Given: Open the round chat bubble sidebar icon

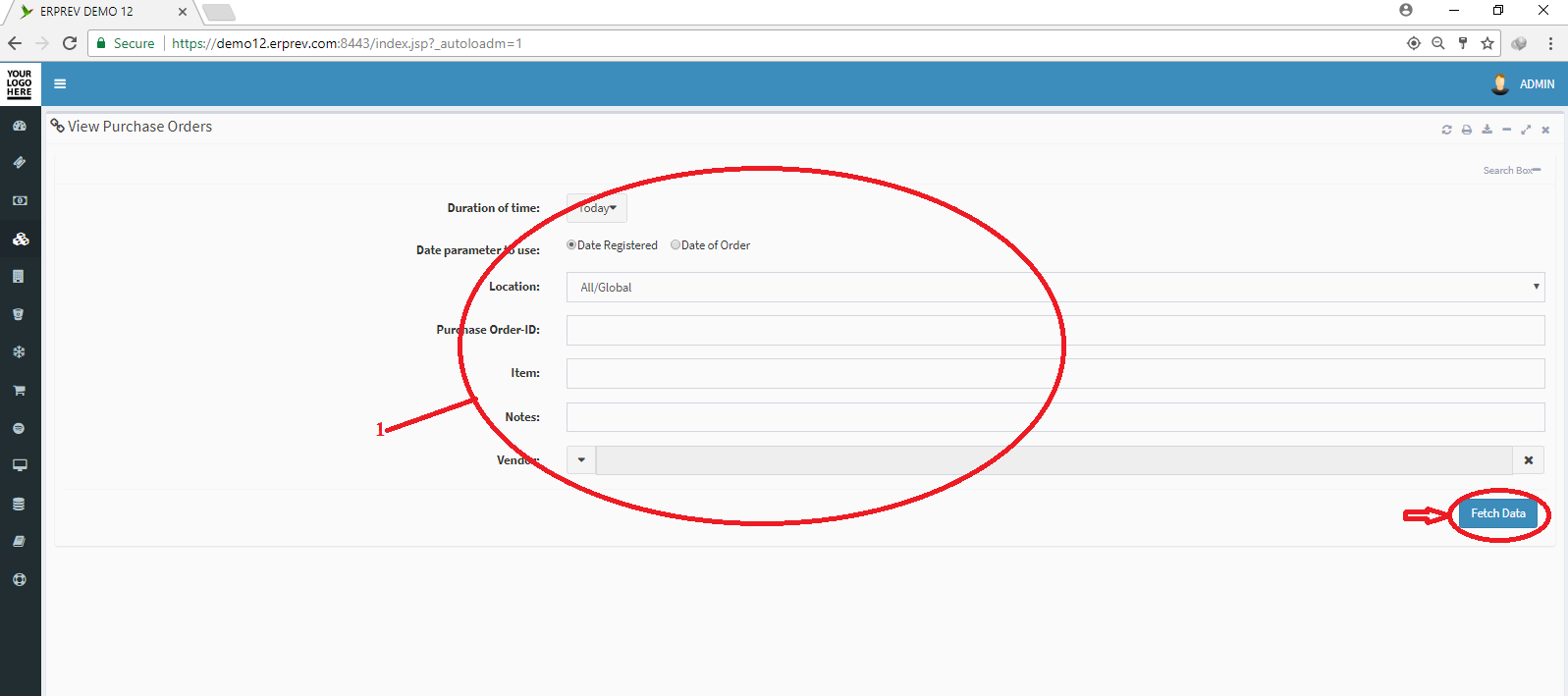Looking at the screenshot, I should (19, 428).
